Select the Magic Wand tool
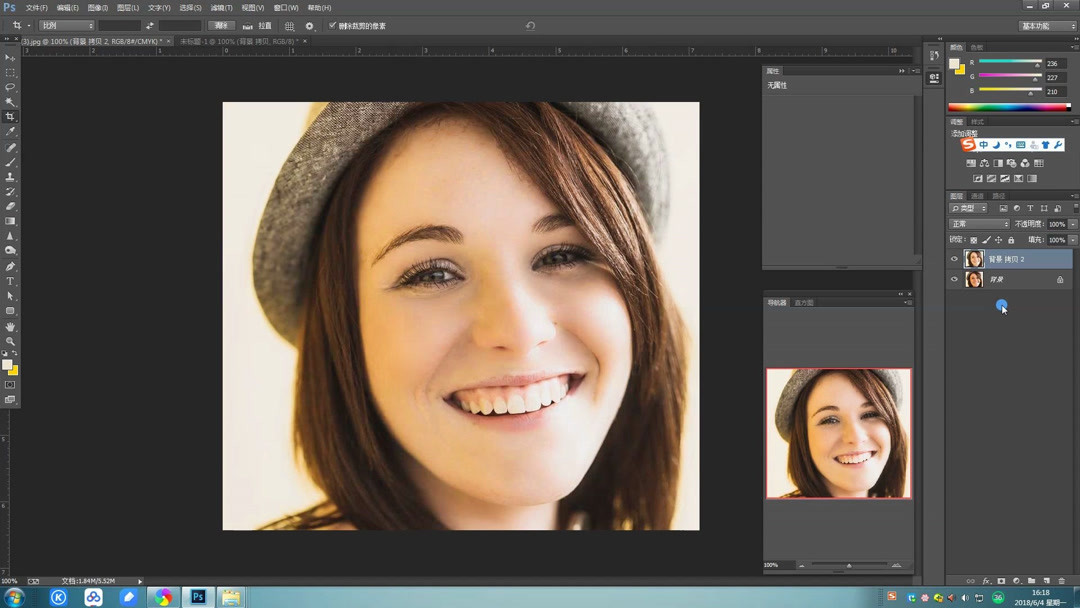 pos(10,102)
